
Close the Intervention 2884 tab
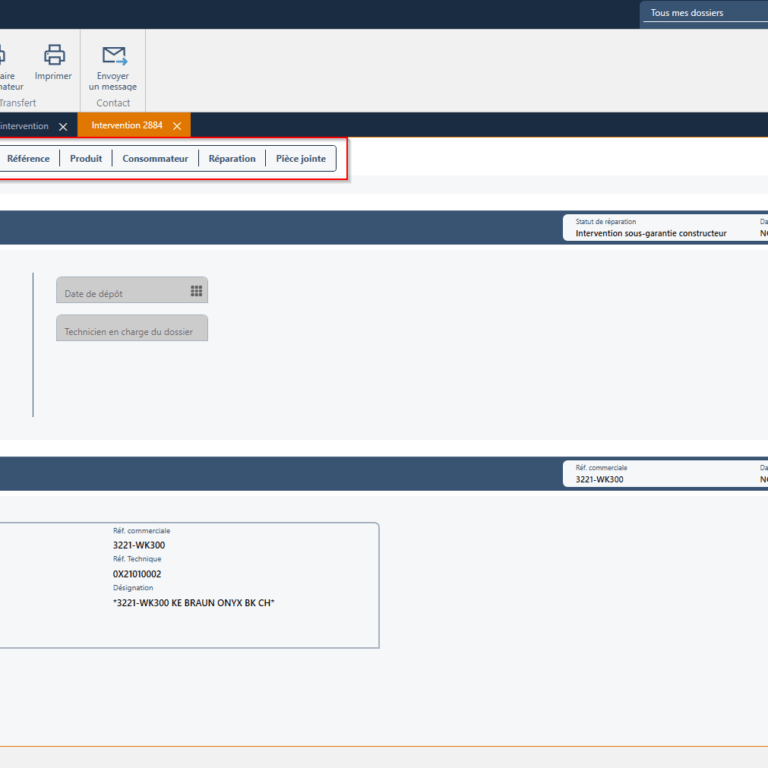pos(177,126)
